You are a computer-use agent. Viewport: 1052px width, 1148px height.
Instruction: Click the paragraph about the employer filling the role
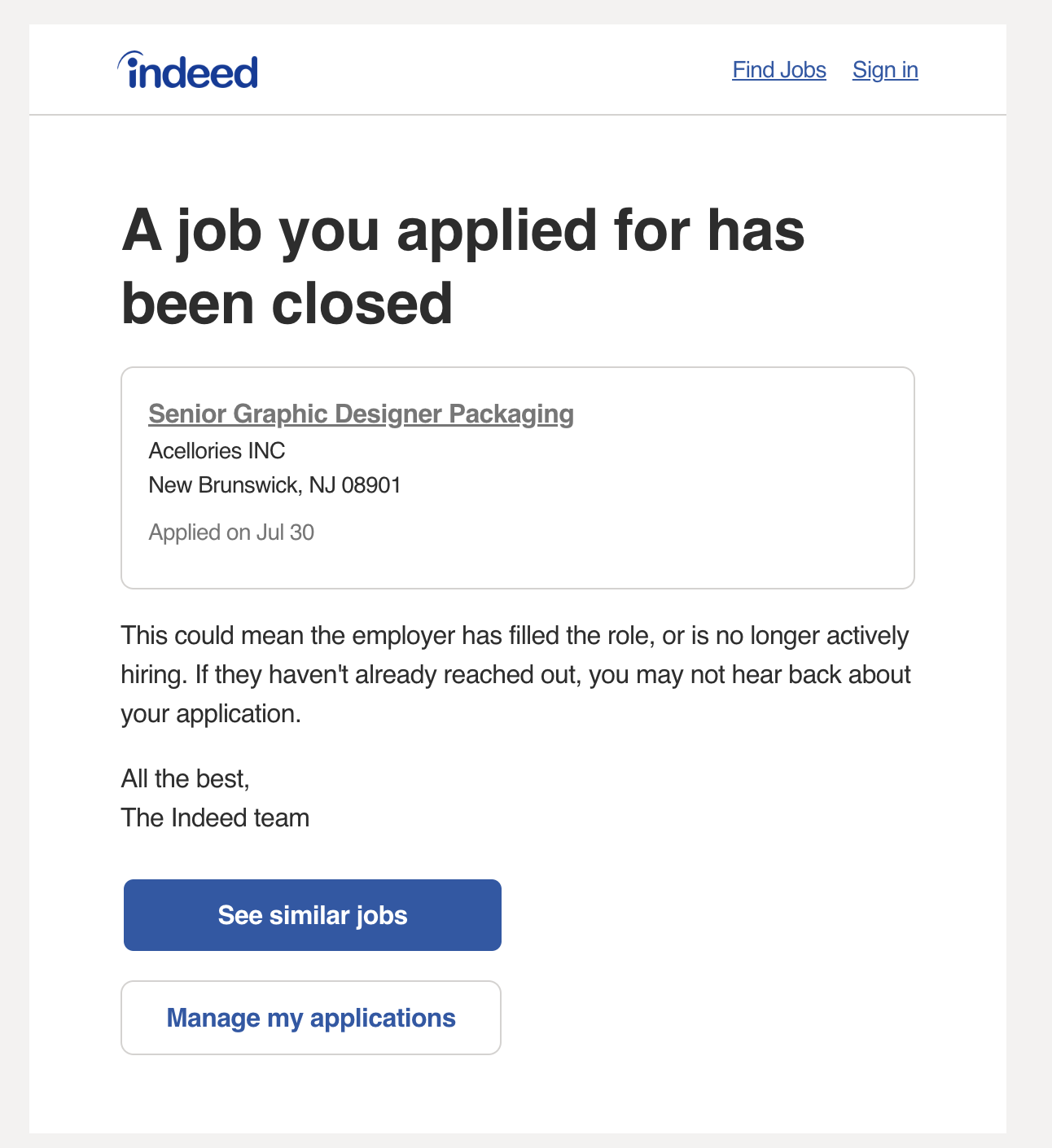pyautogui.click(x=516, y=674)
